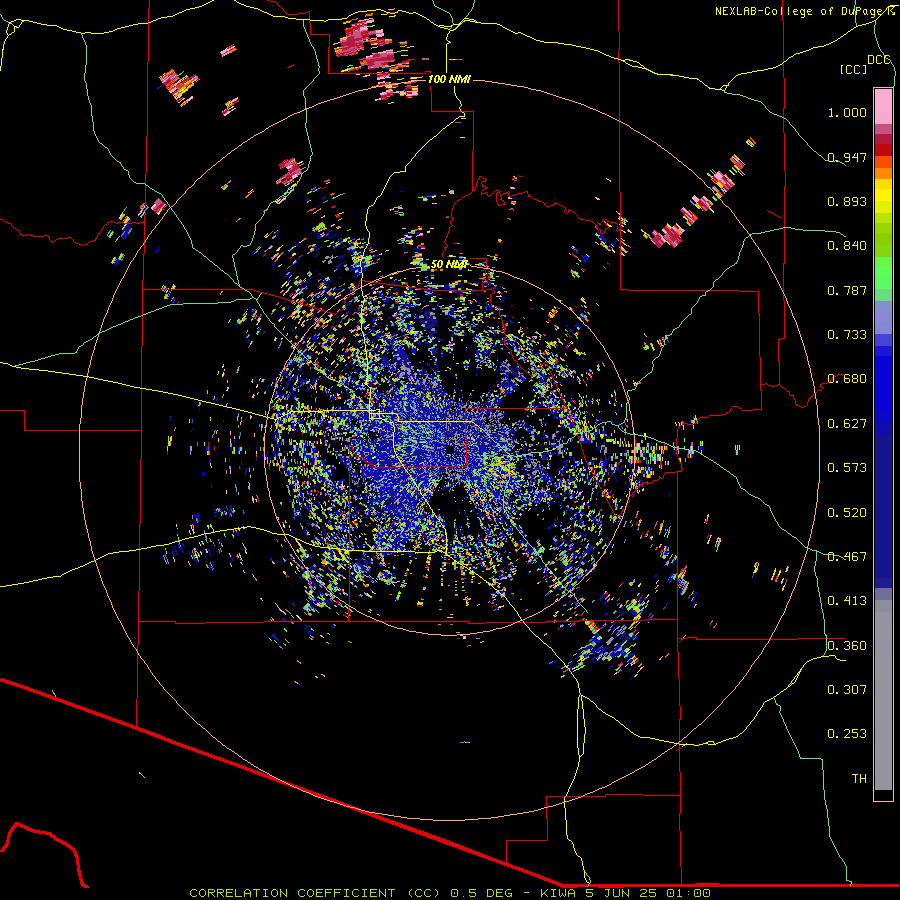Image resolution: width=900 pixels, height=900 pixels.
Task: Select the 0.893 scale value
Action: coord(847,201)
